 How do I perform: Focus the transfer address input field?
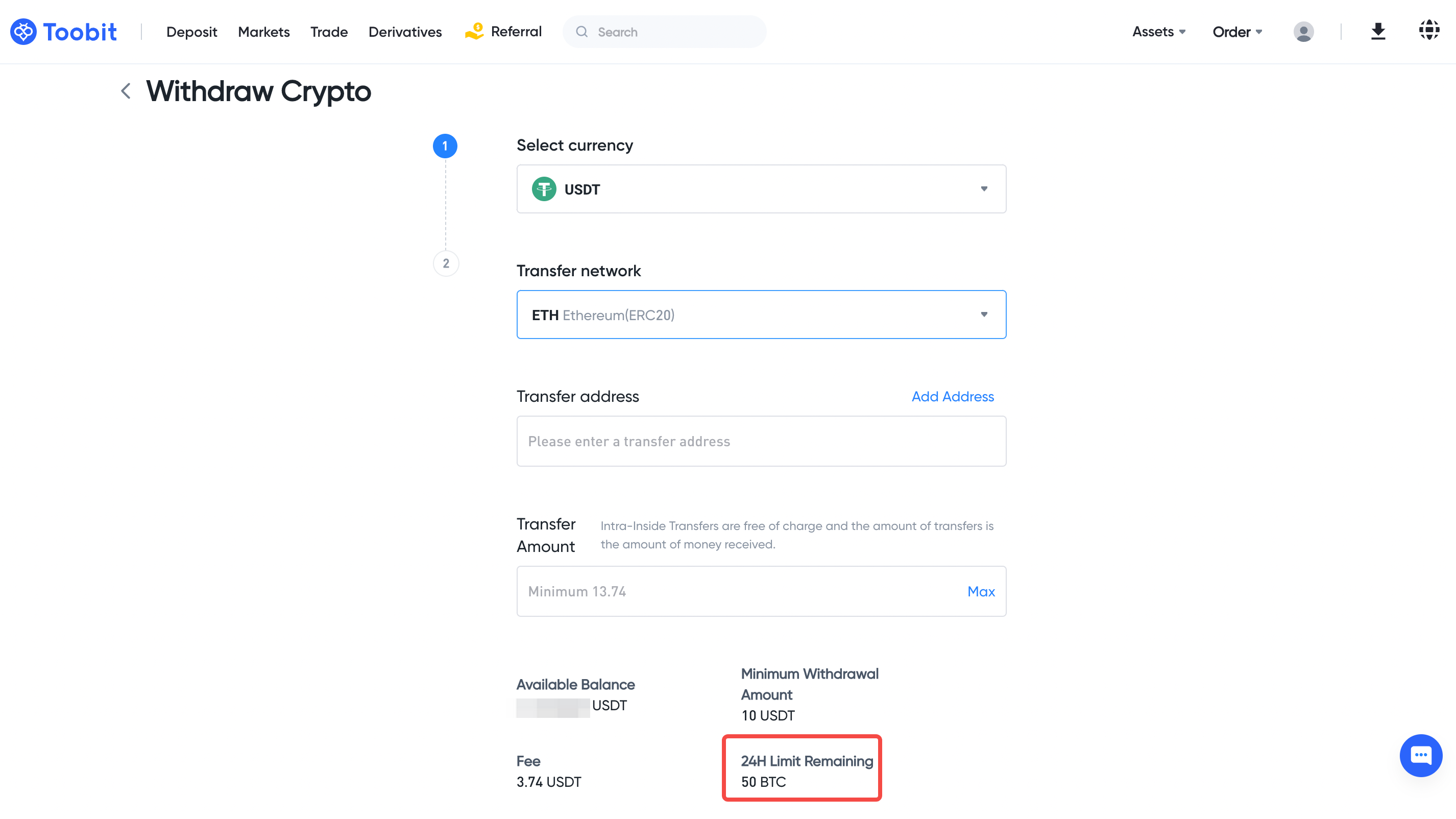[761, 441]
